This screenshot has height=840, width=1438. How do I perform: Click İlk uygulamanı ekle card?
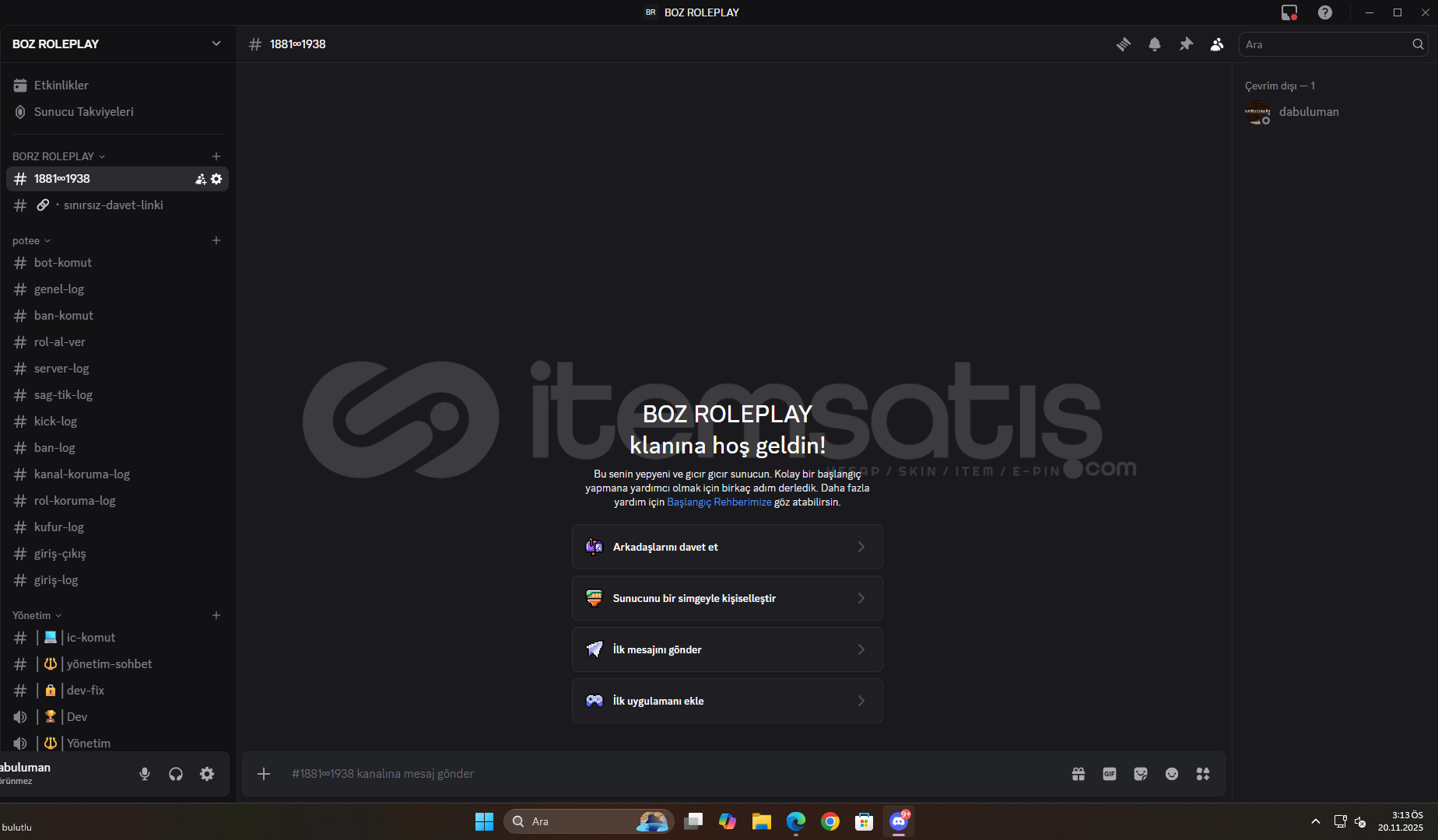pyautogui.click(x=728, y=701)
